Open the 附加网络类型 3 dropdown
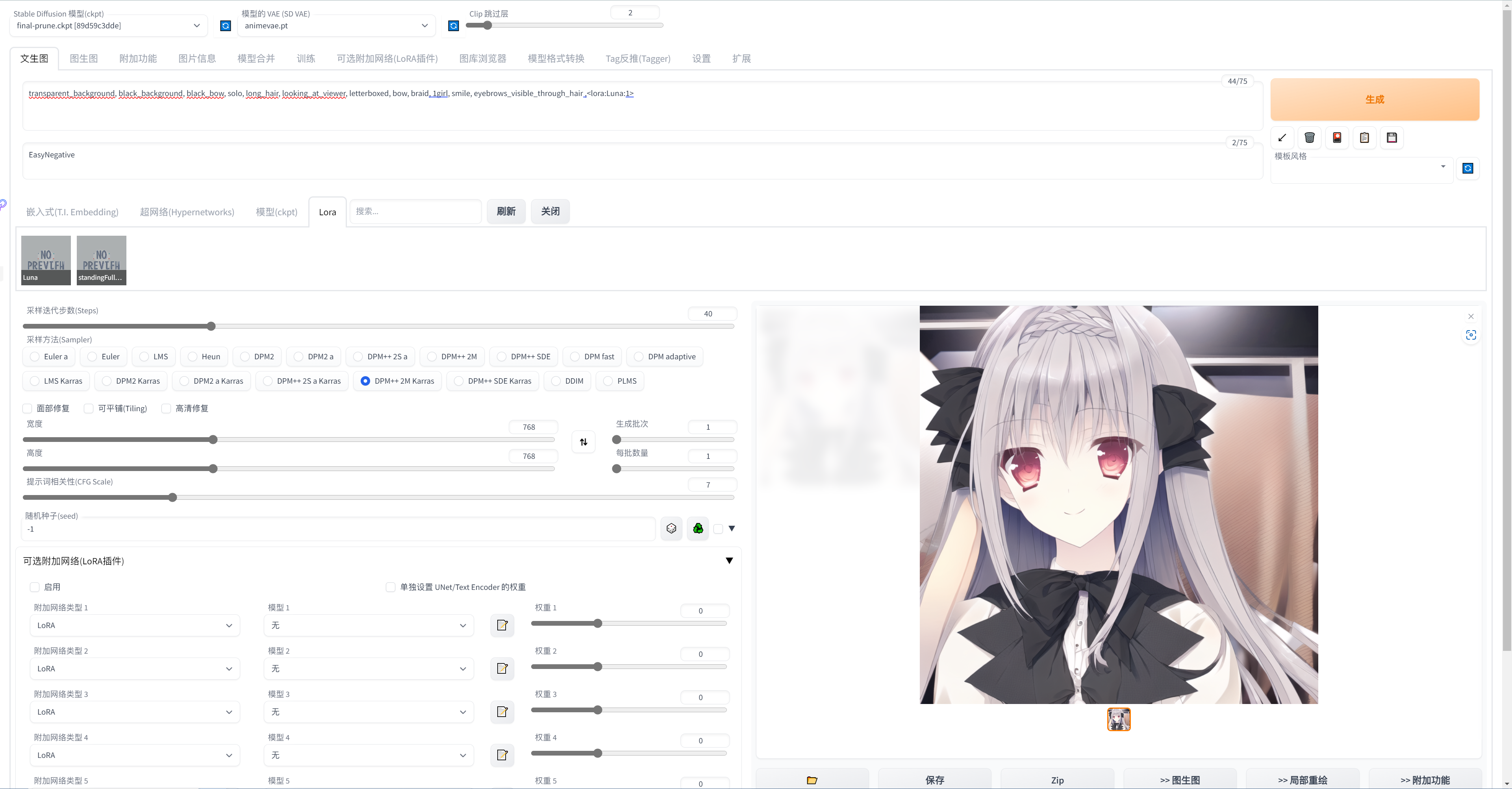The width and height of the screenshot is (1512, 789). click(135, 711)
